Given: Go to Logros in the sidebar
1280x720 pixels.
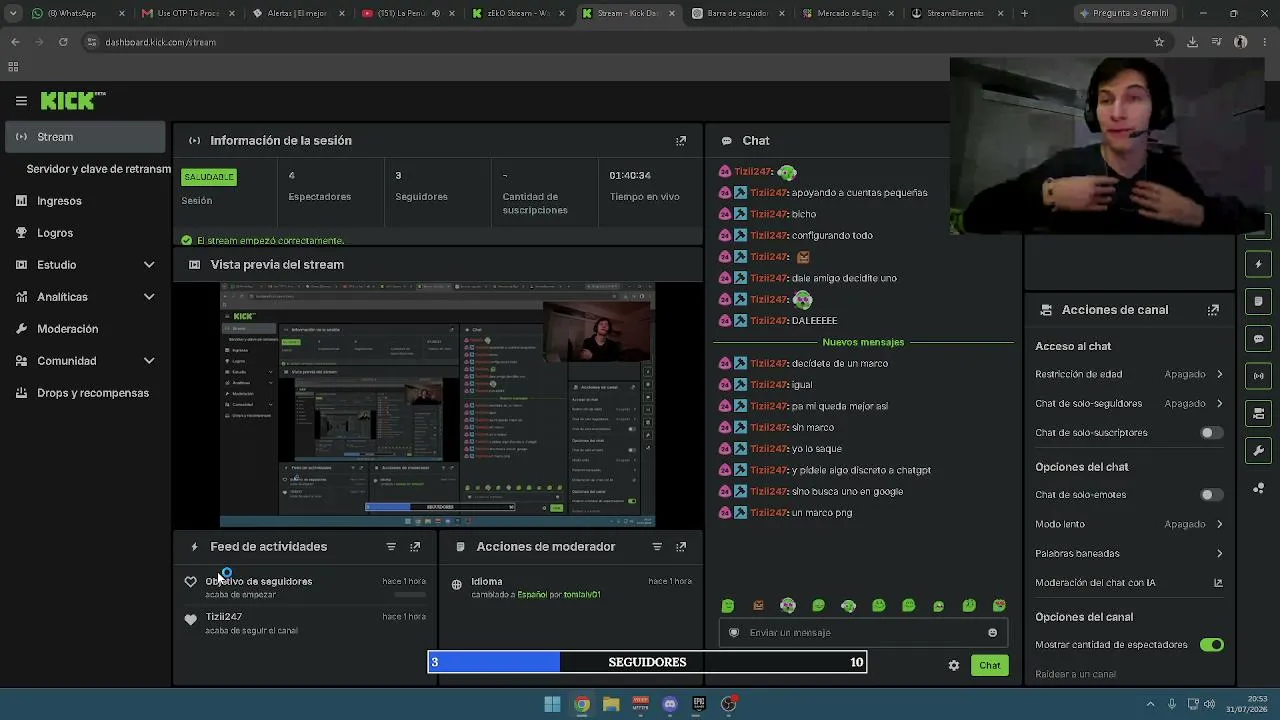Looking at the screenshot, I should (x=85, y=233).
